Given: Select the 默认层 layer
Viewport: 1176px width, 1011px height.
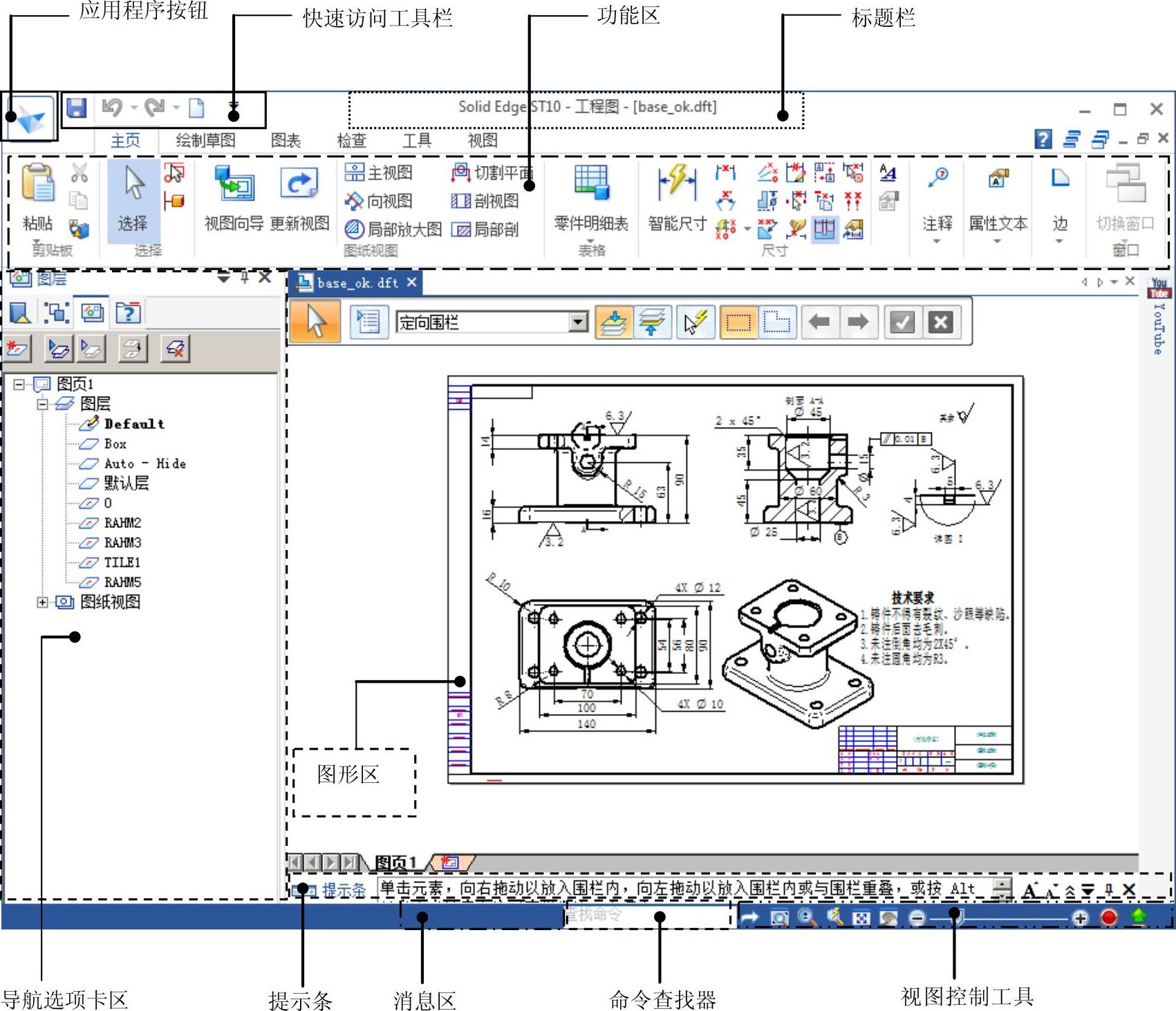Looking at the screenshot, I should coord(127,483).
